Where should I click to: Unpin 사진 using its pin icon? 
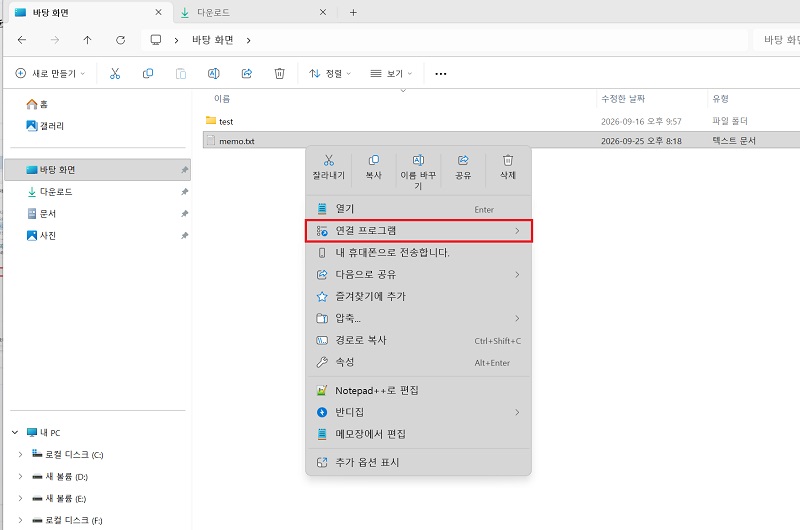pos(184,236)
